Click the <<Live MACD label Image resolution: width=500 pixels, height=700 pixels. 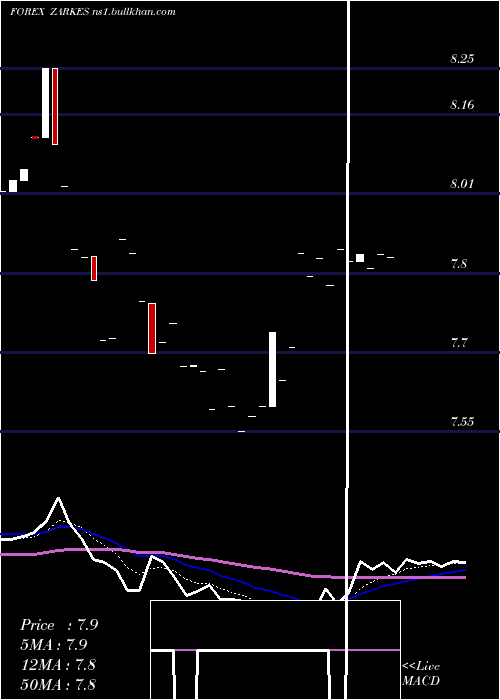421,673
